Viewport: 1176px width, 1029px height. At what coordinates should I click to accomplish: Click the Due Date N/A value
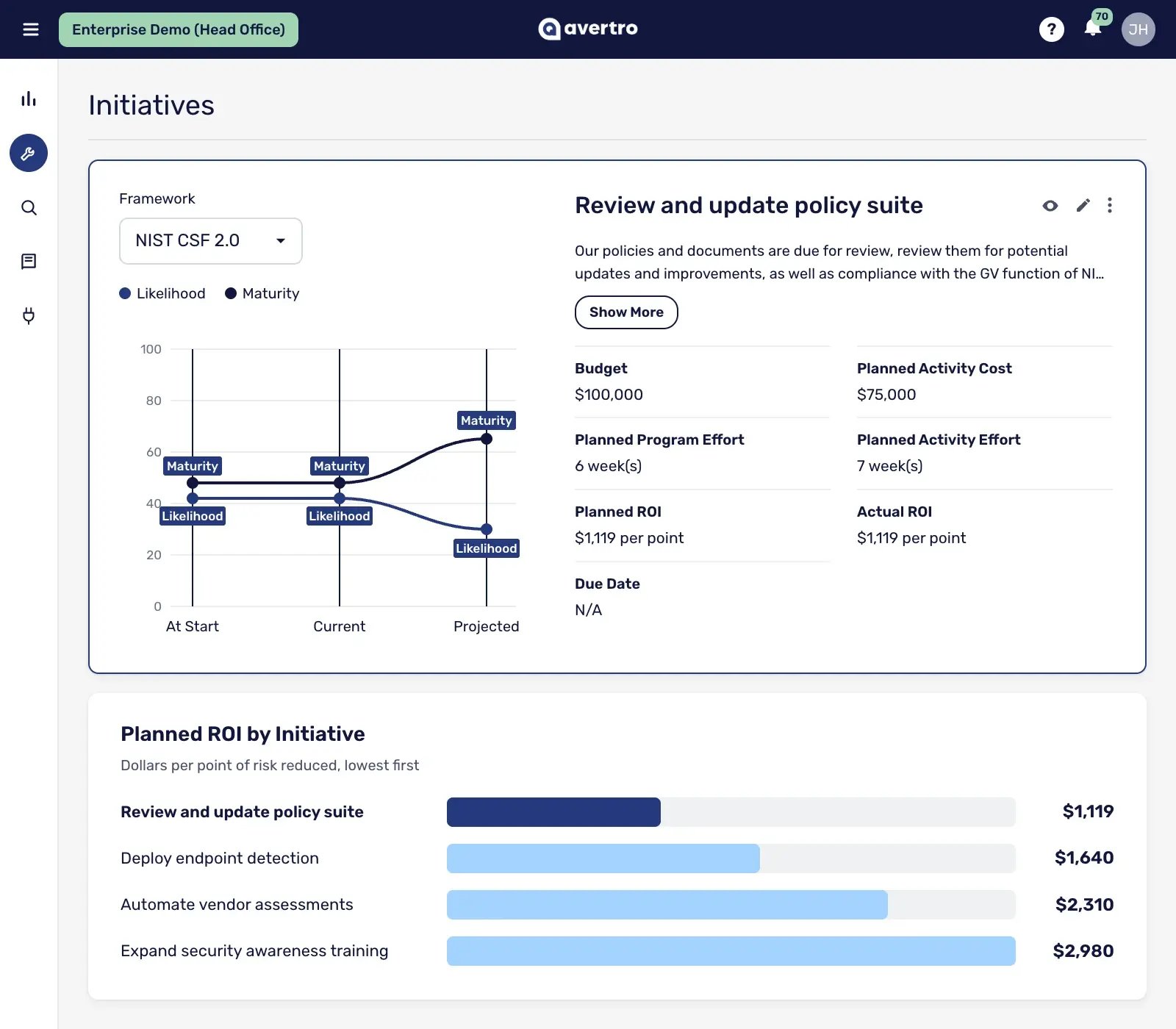(x=588, y=610)
